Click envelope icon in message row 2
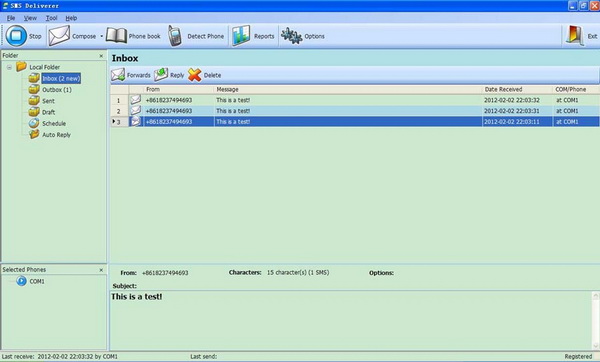 click(x=135, y=111)
